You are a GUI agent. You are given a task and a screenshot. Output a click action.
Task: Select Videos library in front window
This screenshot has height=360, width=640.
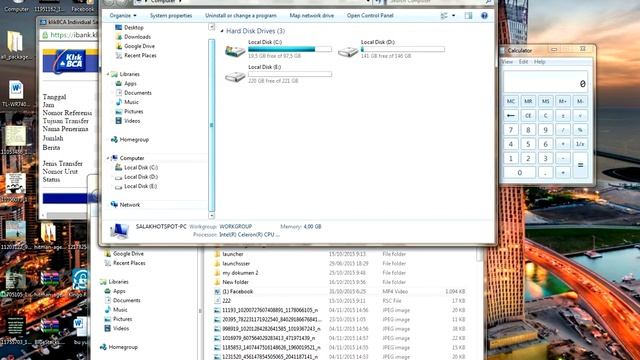click(128, 121)
